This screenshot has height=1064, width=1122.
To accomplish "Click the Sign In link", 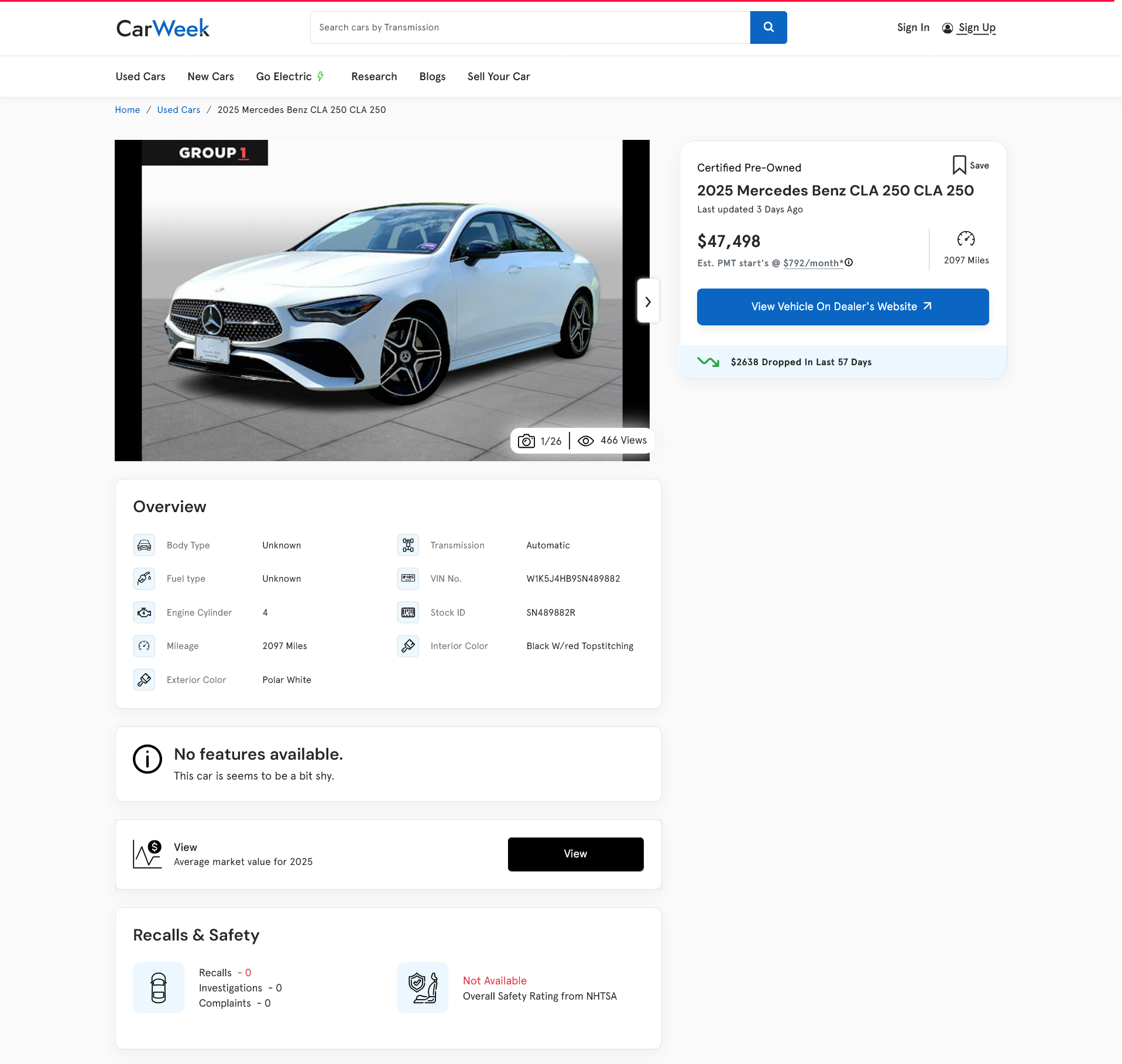I will pos(913,28).
